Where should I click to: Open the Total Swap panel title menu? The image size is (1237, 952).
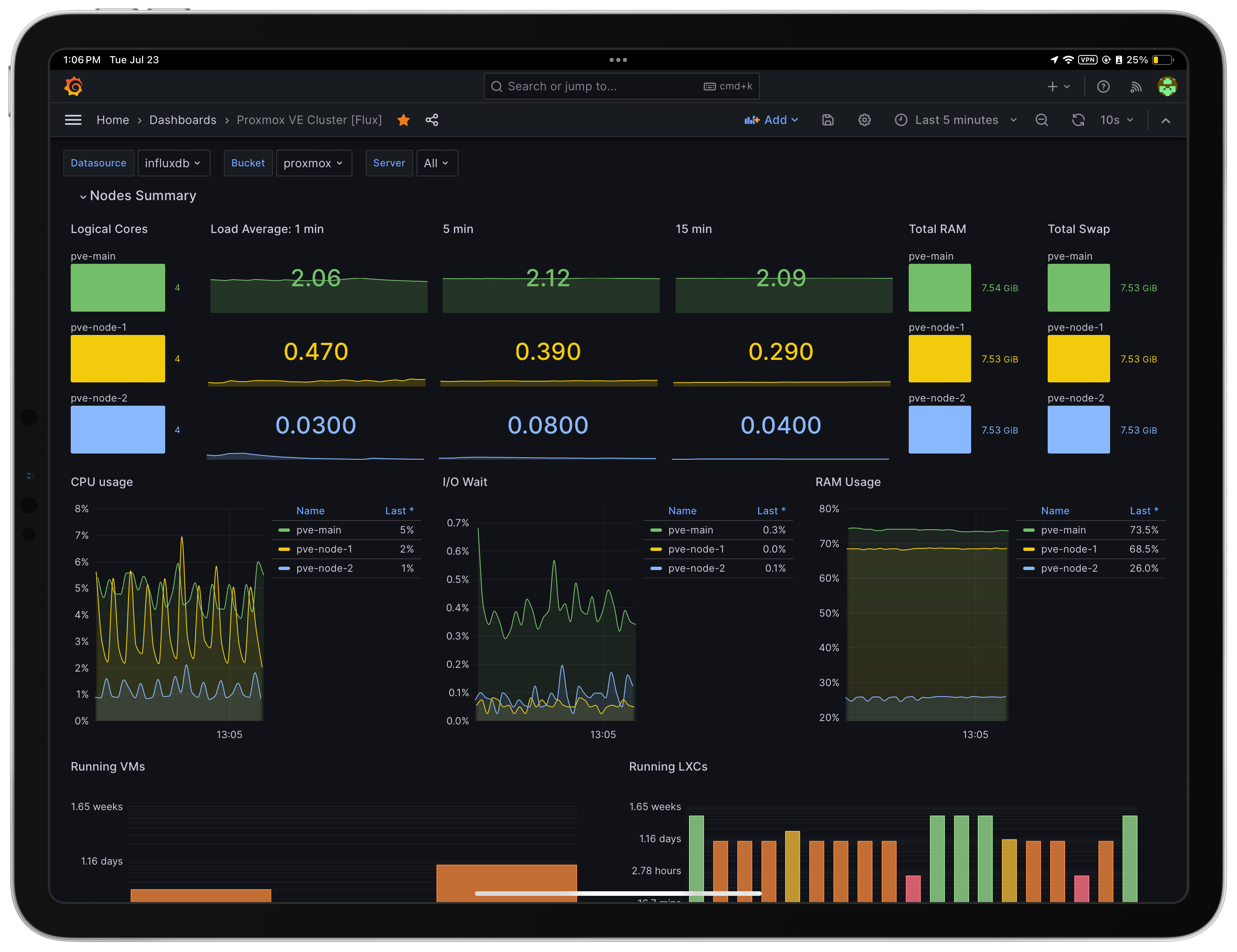[1078, 229]
